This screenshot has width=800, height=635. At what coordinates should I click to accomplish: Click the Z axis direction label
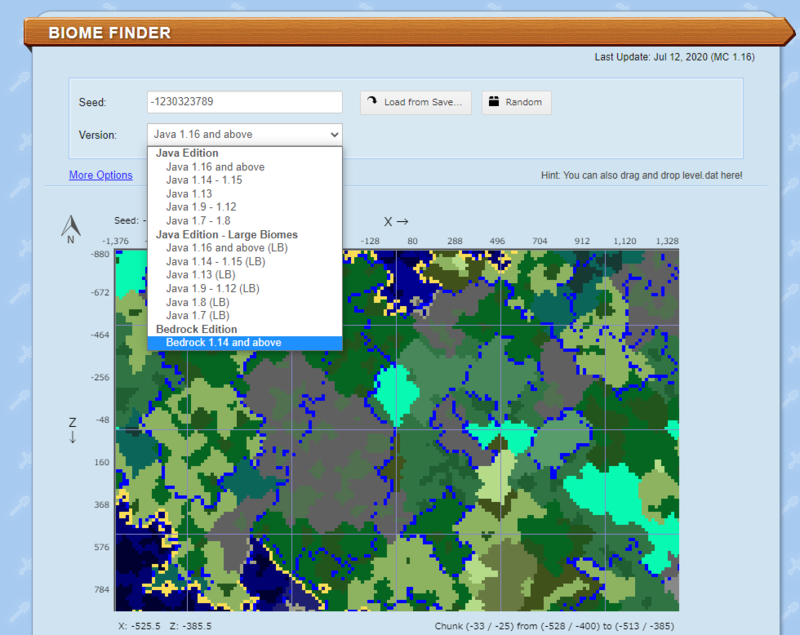tap(72, 430)
